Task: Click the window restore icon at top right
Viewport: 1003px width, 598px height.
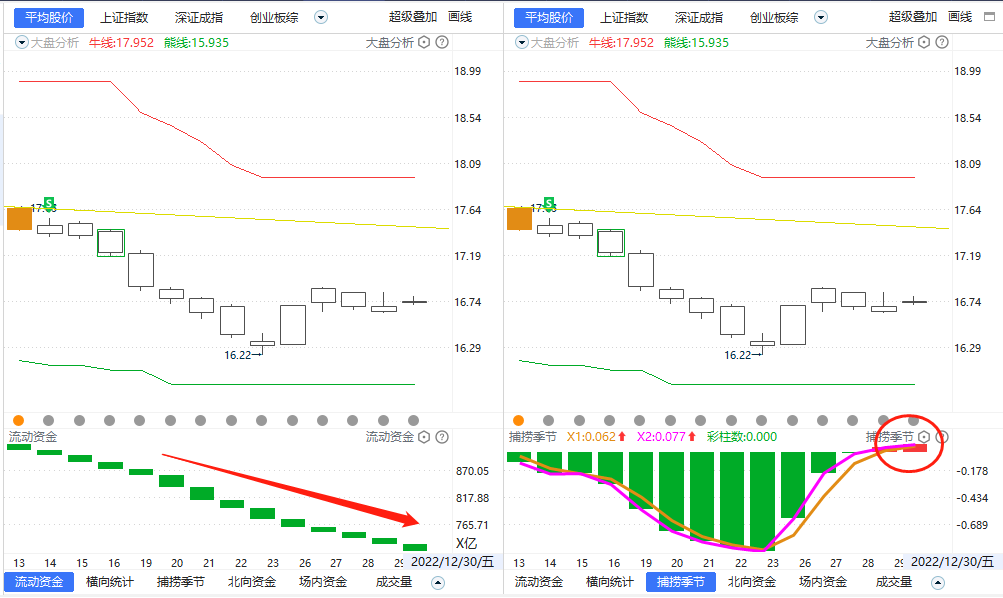Action: (990, 17)
